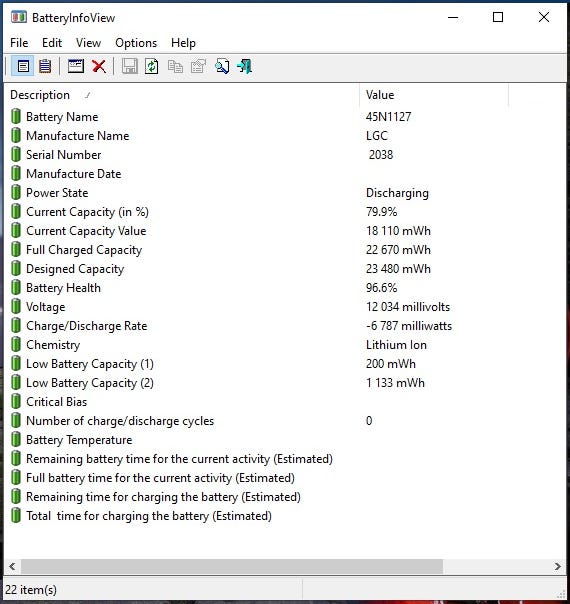
Task: Open the Advanced Options window icon
Action: (x=75, y=66)
